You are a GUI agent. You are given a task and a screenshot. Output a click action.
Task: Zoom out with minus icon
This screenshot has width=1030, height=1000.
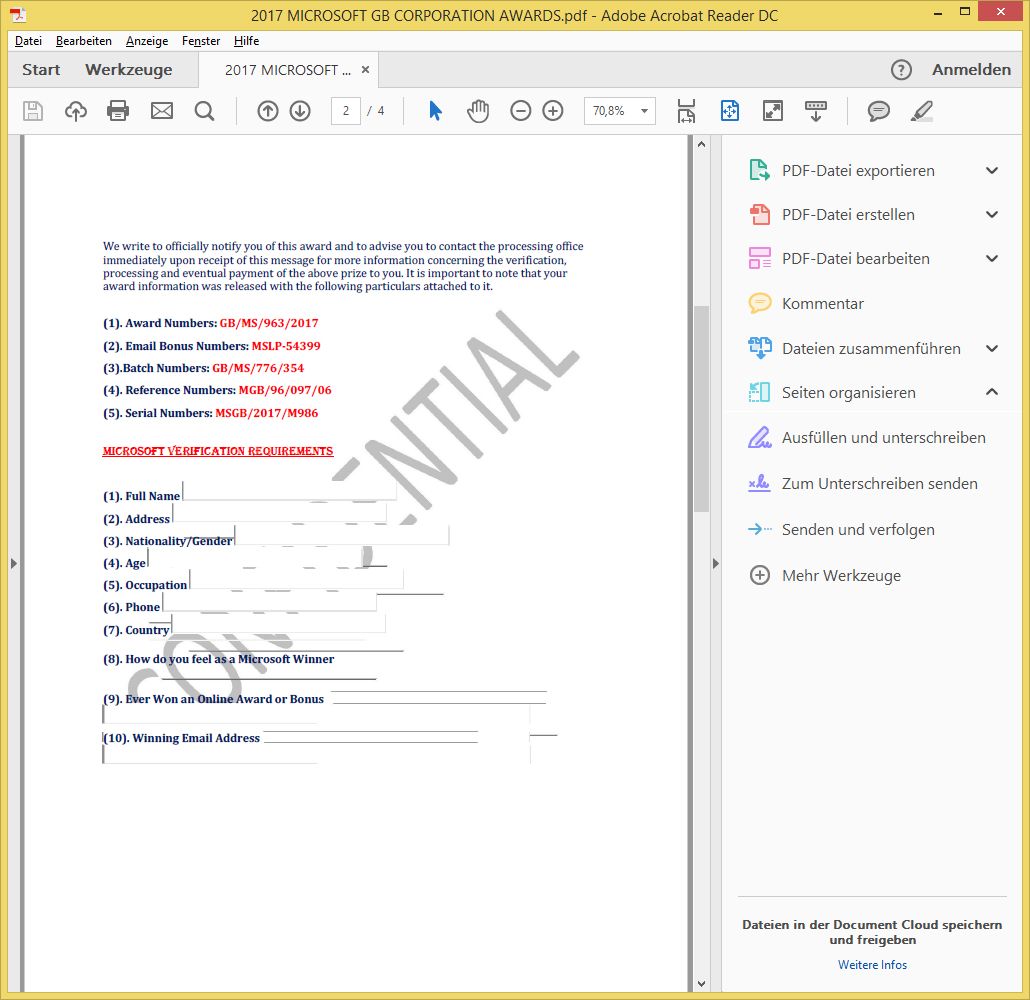pos(520,111)
